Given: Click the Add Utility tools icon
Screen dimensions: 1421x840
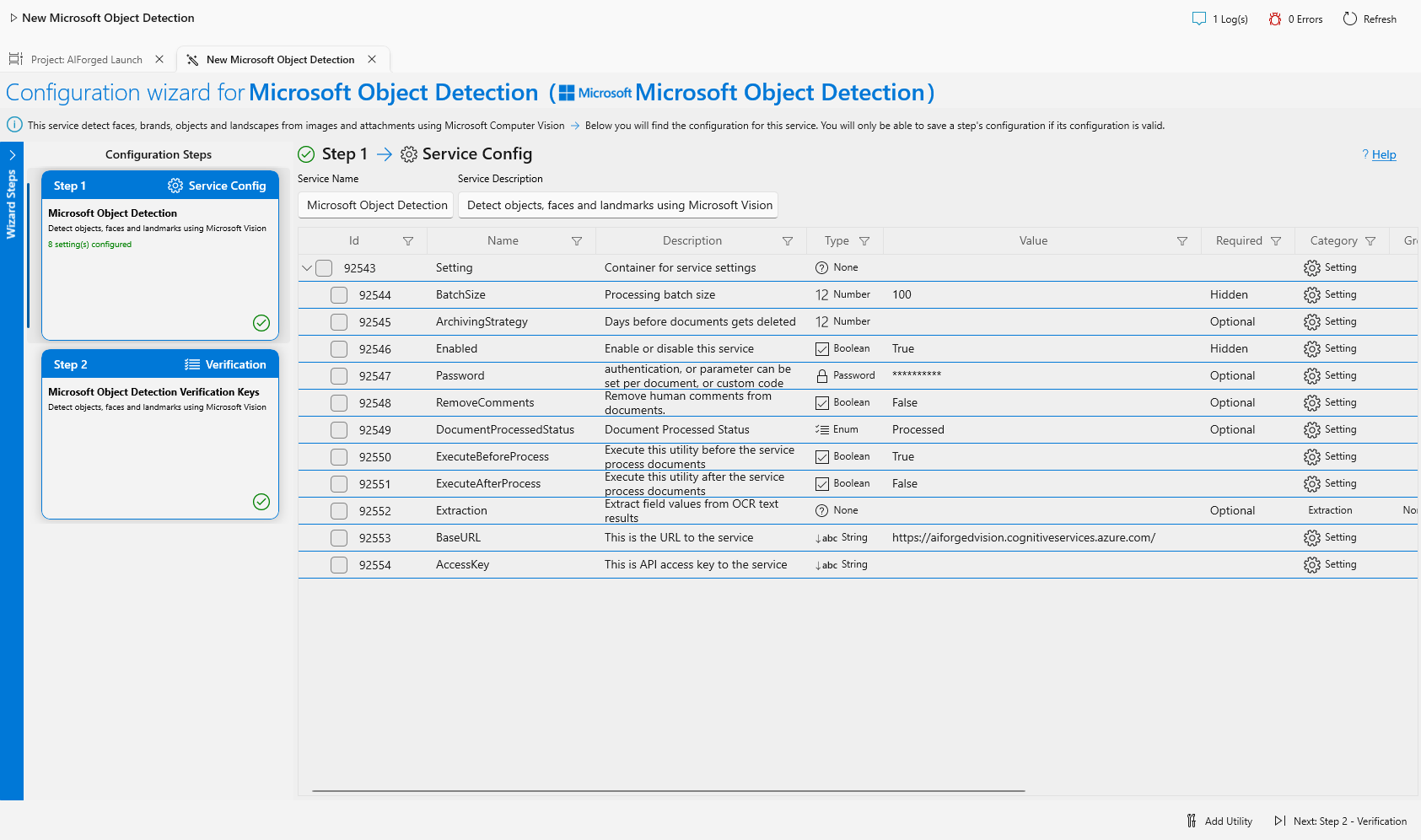Looking at the screenshot, I should point(1192,821).
